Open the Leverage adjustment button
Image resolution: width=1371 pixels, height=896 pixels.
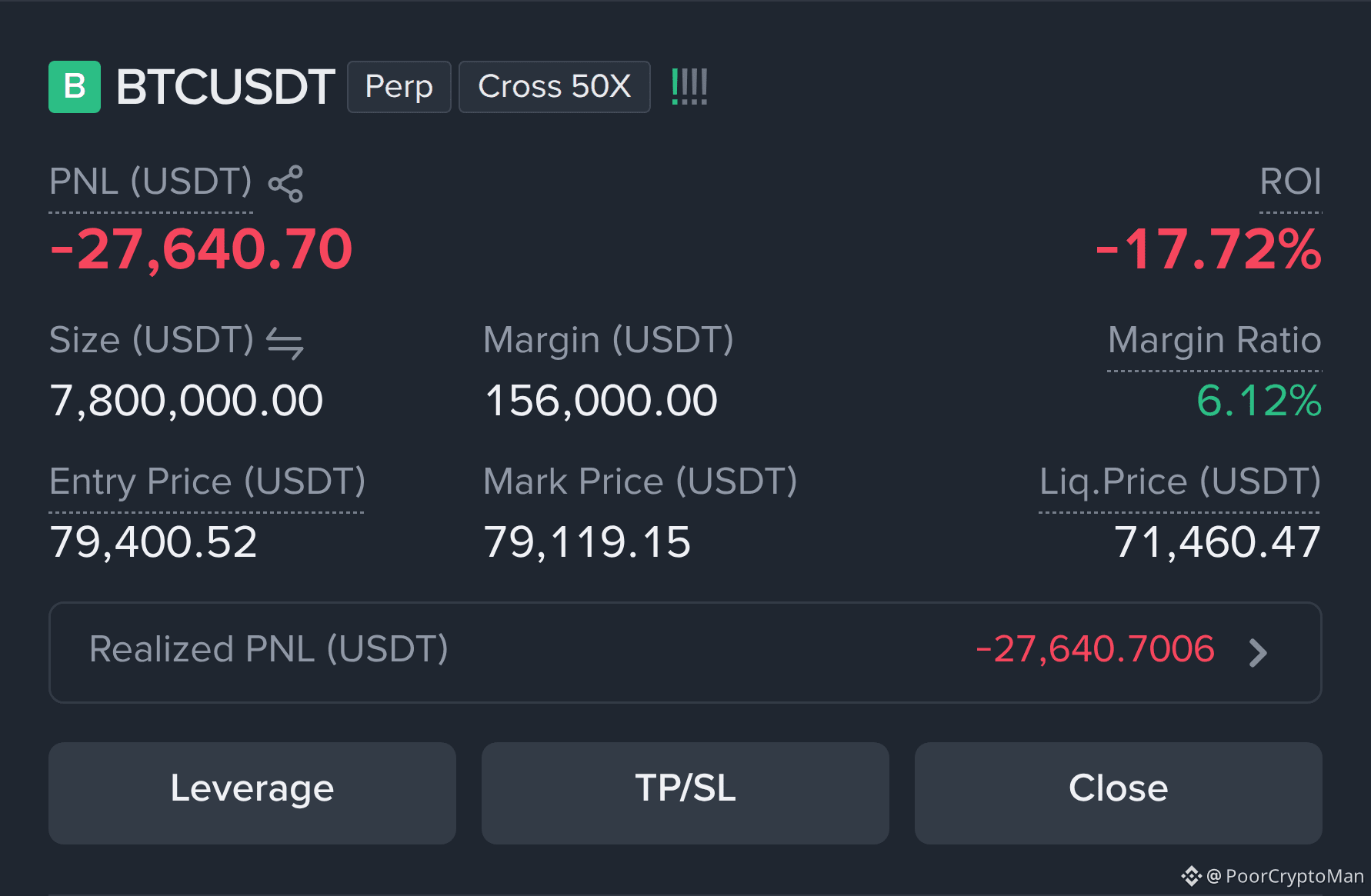pos(252,793)
